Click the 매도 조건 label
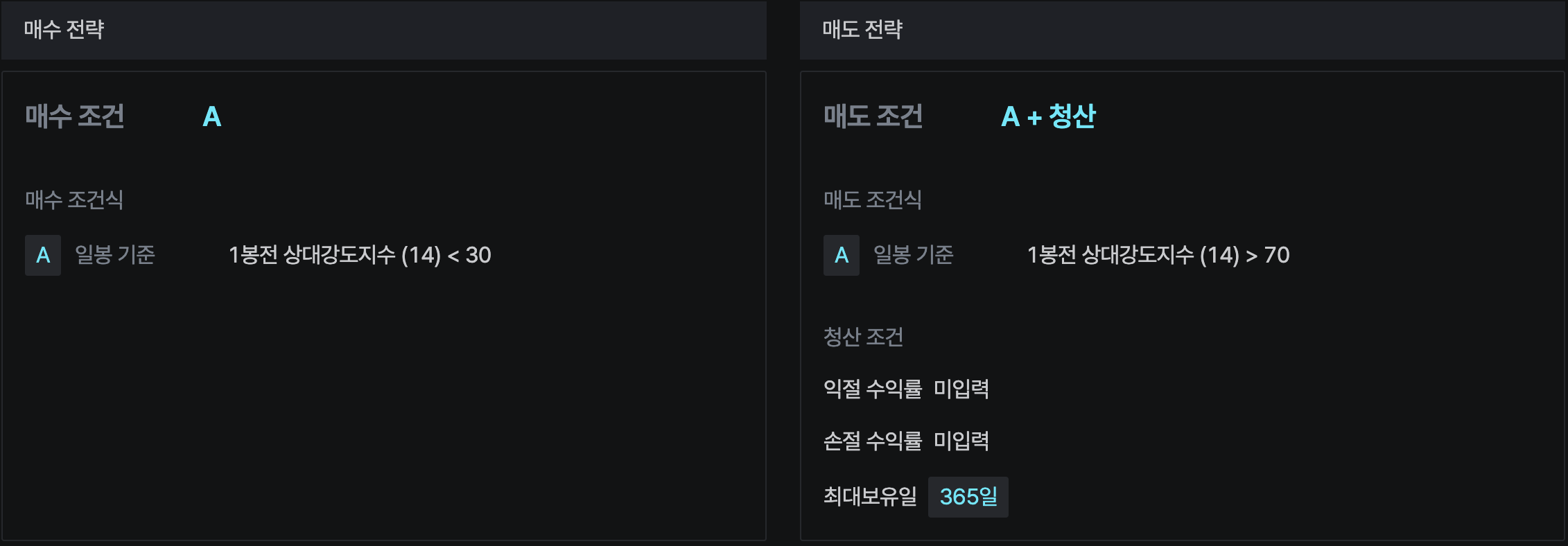1568x546 pixels. coord(873,116)
